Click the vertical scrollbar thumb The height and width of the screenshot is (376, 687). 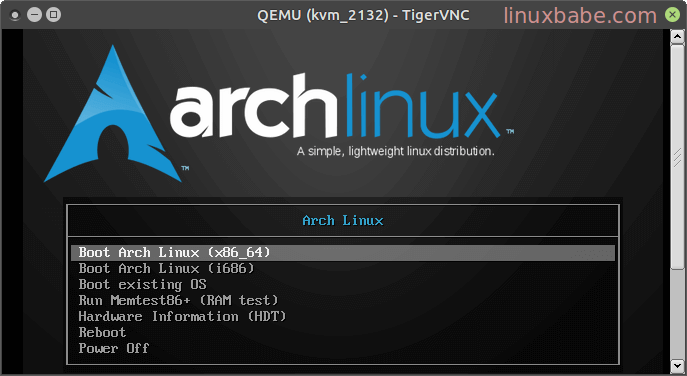(677, 156)
